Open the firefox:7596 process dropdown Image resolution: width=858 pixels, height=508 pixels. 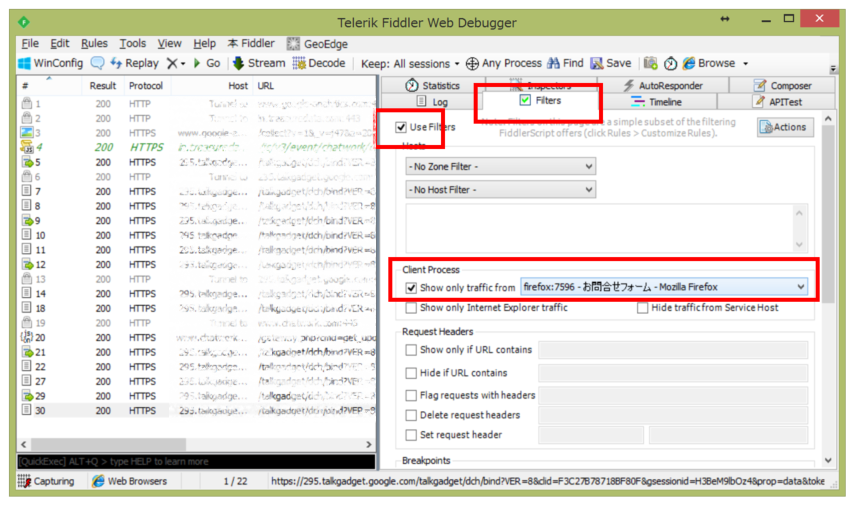(664, 287)
